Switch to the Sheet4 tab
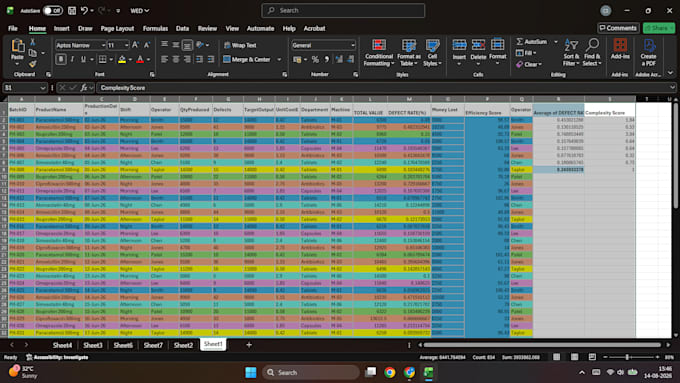The height and width of the screenshot is (383, 680). (x=62, y=345)
